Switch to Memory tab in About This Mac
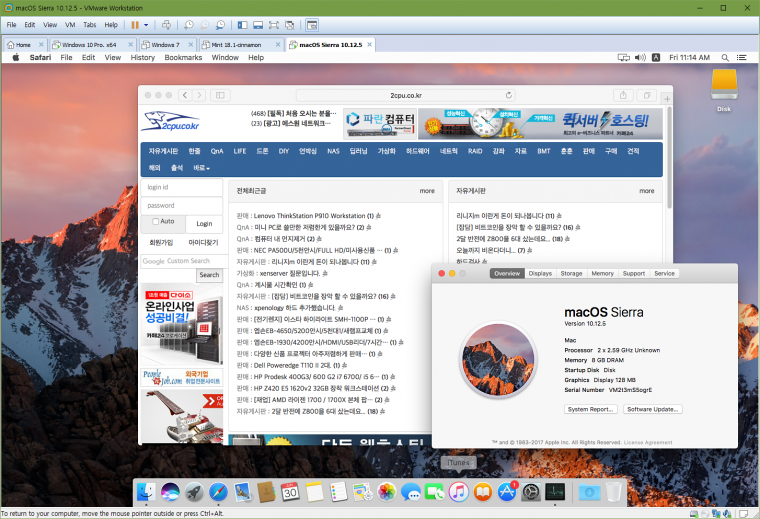This screenshot has width=760, height=519. [x=602, y=273]
